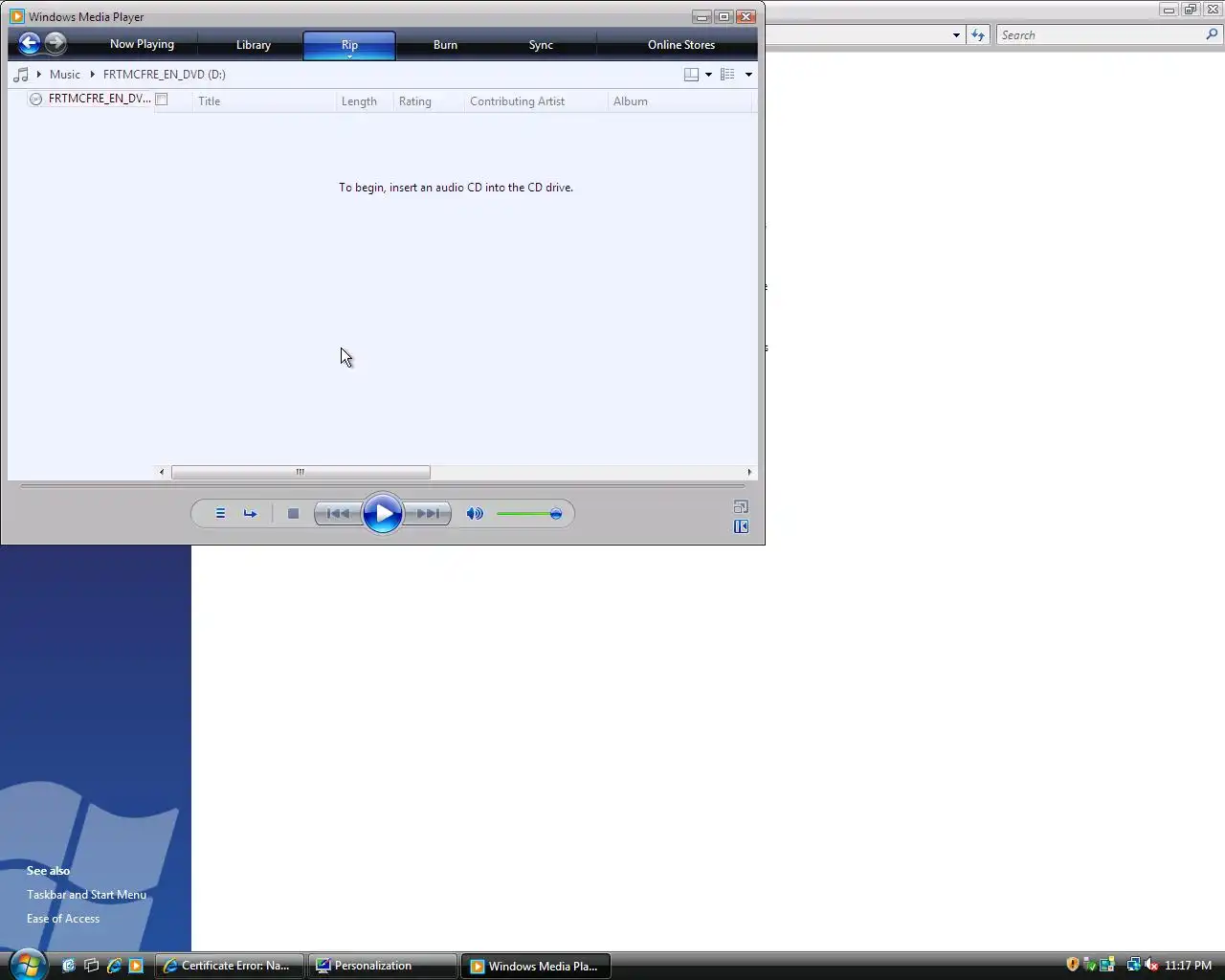The width and height of the screenshot is (1225, 980).
Task: Click the Show Desktop quick launch icon
Action: pyautogui.click(x=69, y=966)
